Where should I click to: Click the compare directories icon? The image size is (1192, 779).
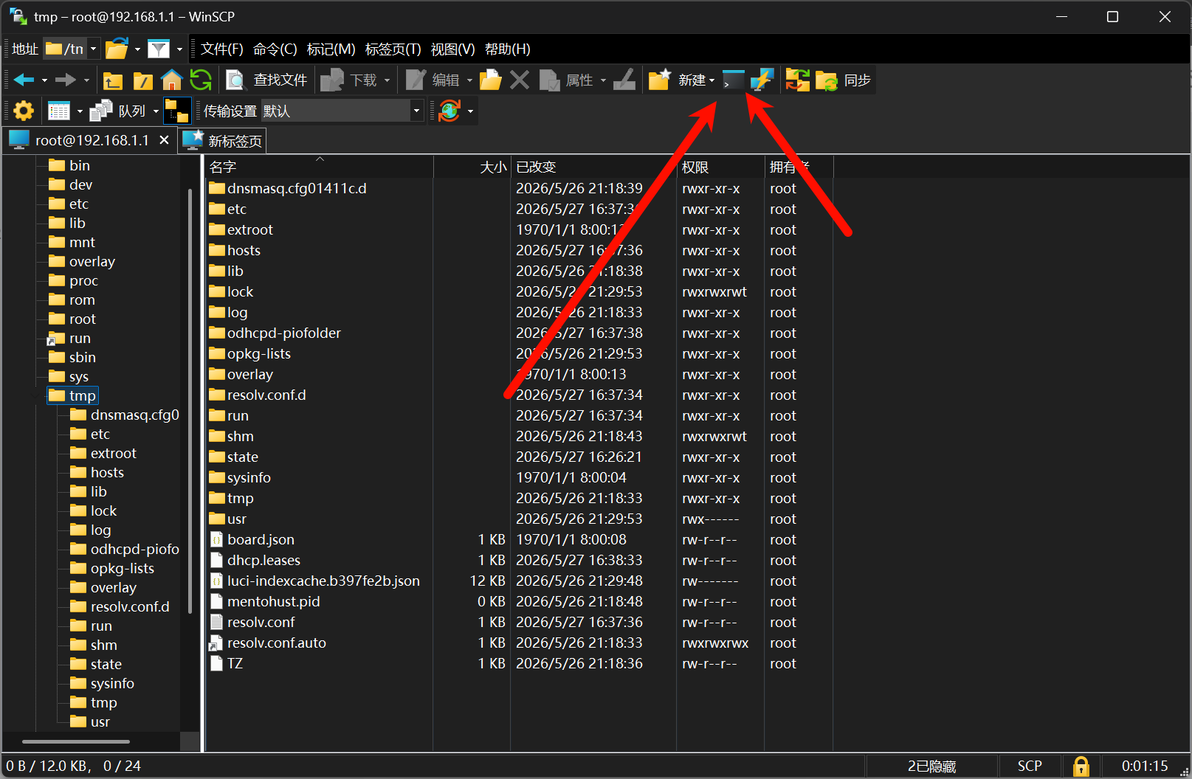(x=797, y=80)
